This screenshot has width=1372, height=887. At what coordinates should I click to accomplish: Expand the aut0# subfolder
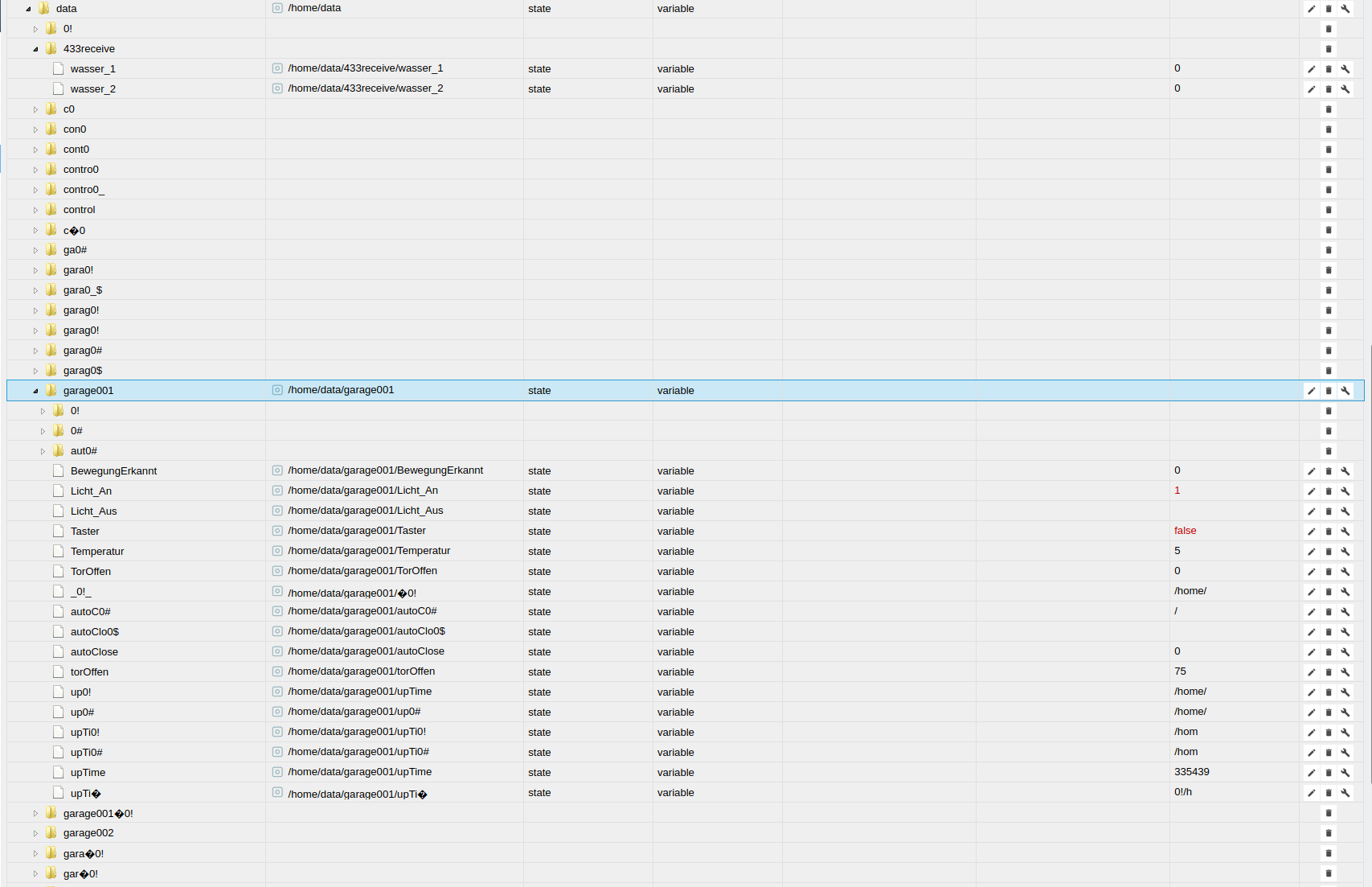43,451
